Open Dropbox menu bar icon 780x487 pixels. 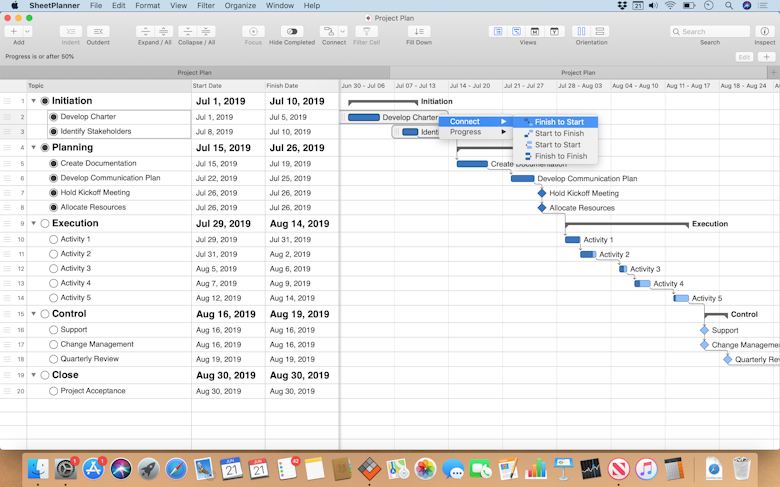coord(622,5)
